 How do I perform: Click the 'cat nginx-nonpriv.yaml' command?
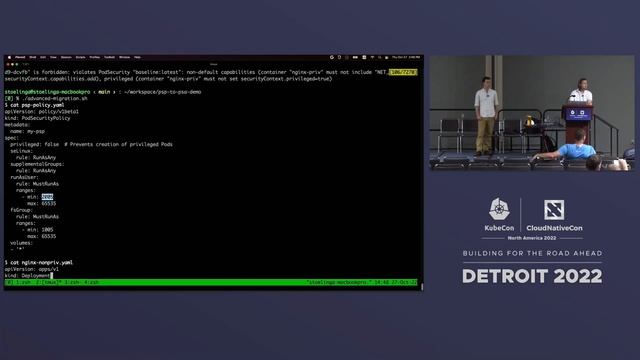tap(42, 262)
